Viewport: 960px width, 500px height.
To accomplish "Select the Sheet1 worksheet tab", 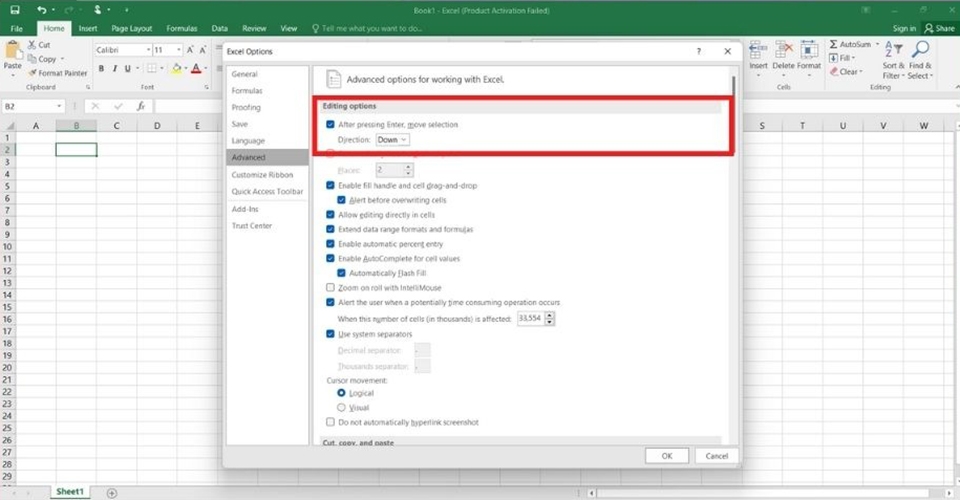I will (x=70, y=492).
